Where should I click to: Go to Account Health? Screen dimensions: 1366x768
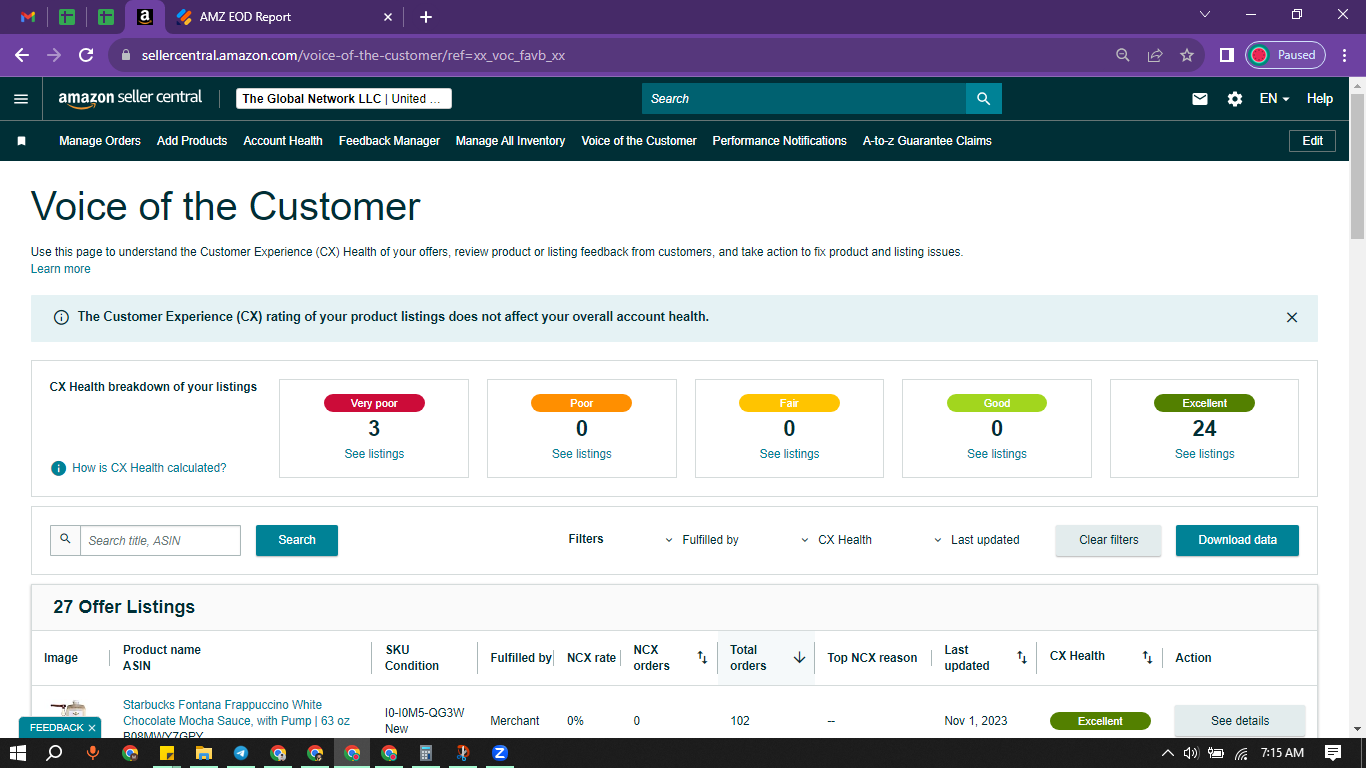click(x=283, y=141)
